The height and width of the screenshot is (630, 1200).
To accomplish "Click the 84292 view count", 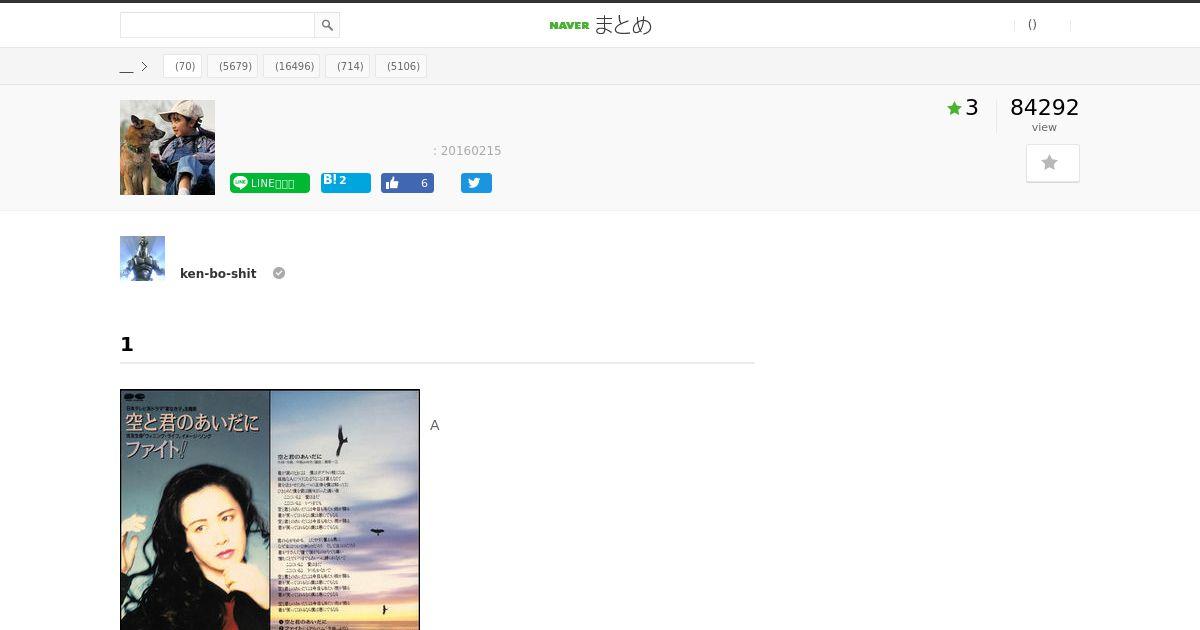I will click(1044, 108).
